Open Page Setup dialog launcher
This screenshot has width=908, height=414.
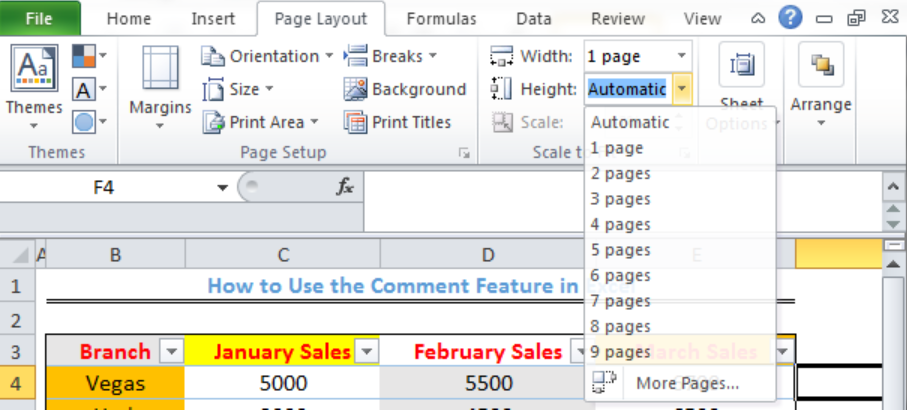pyautogui.click(x=464, y=153)
